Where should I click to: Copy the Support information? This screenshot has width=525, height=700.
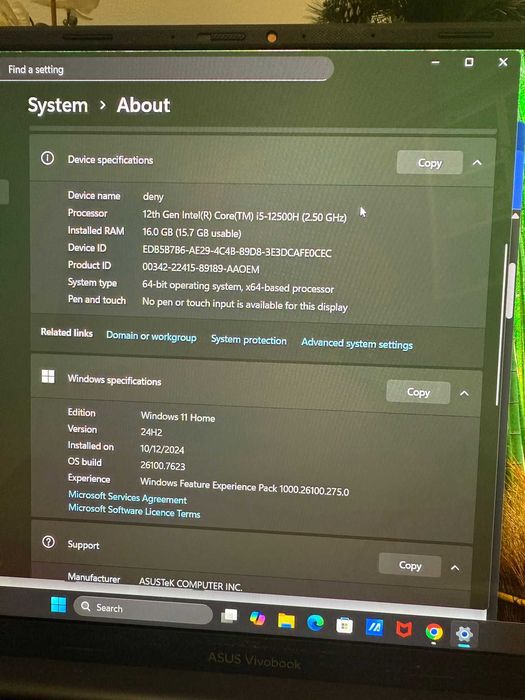tap(410, 566)
